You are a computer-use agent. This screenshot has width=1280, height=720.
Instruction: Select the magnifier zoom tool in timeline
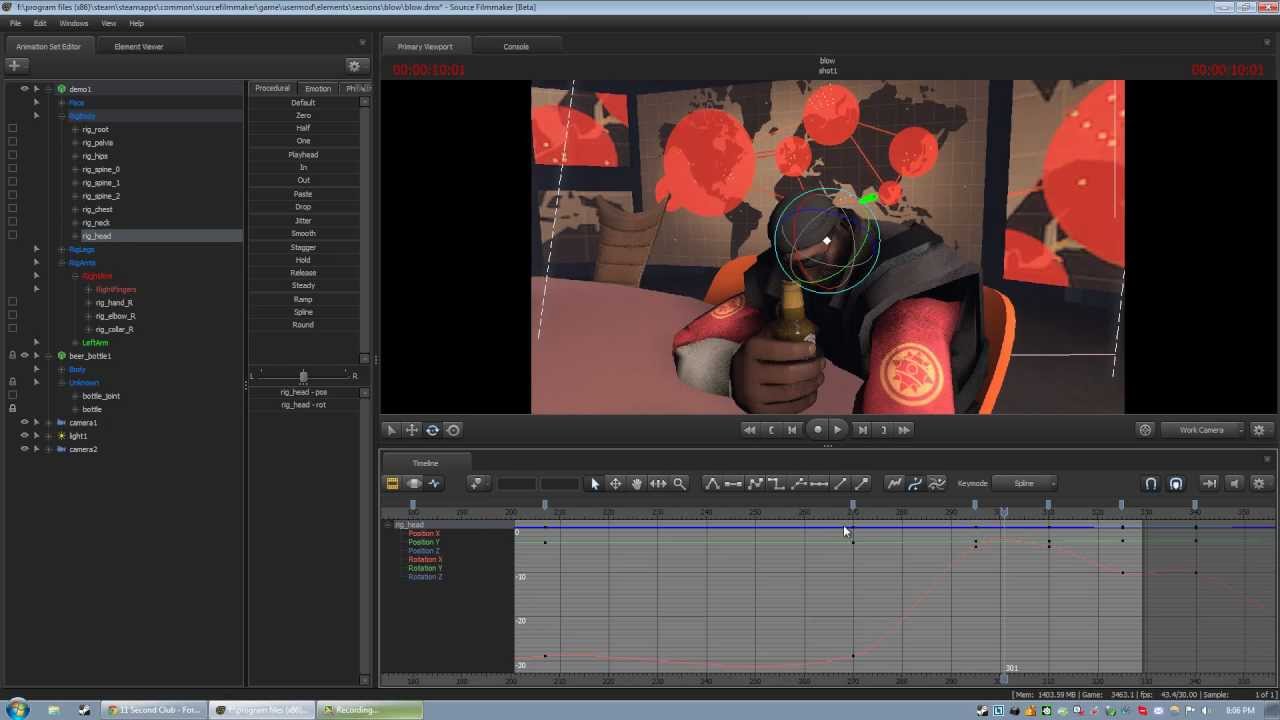pyautogui.click(x=680, y=483)
